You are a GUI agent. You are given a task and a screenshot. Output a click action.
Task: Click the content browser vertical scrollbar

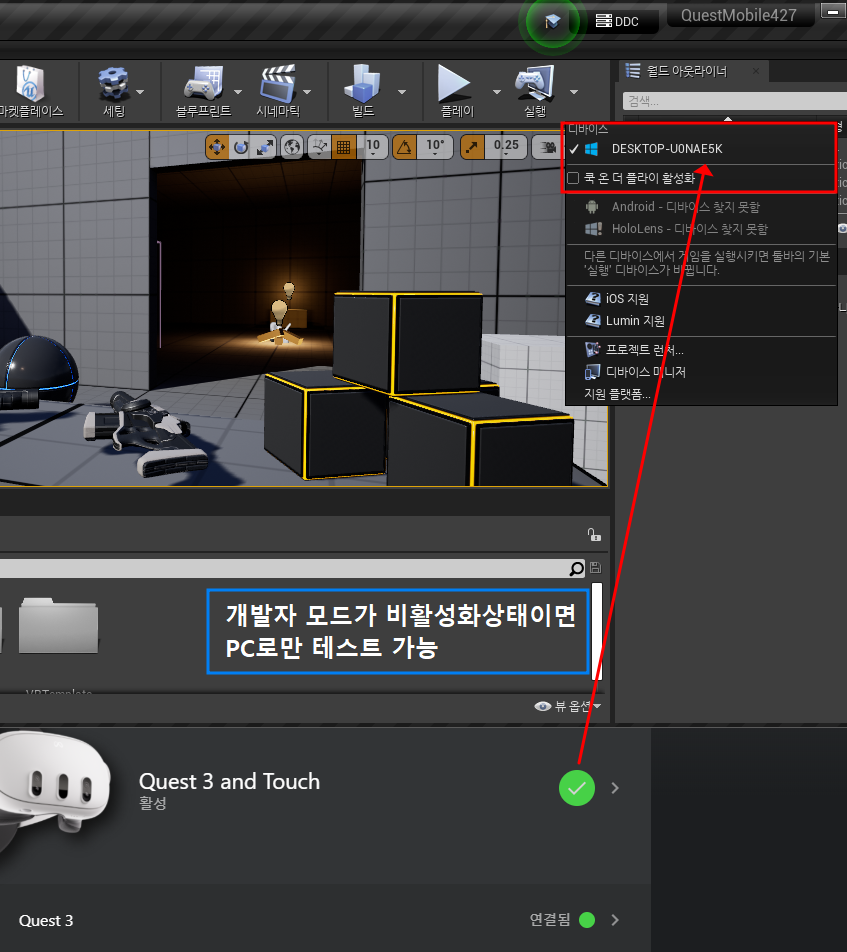(597, 631)
